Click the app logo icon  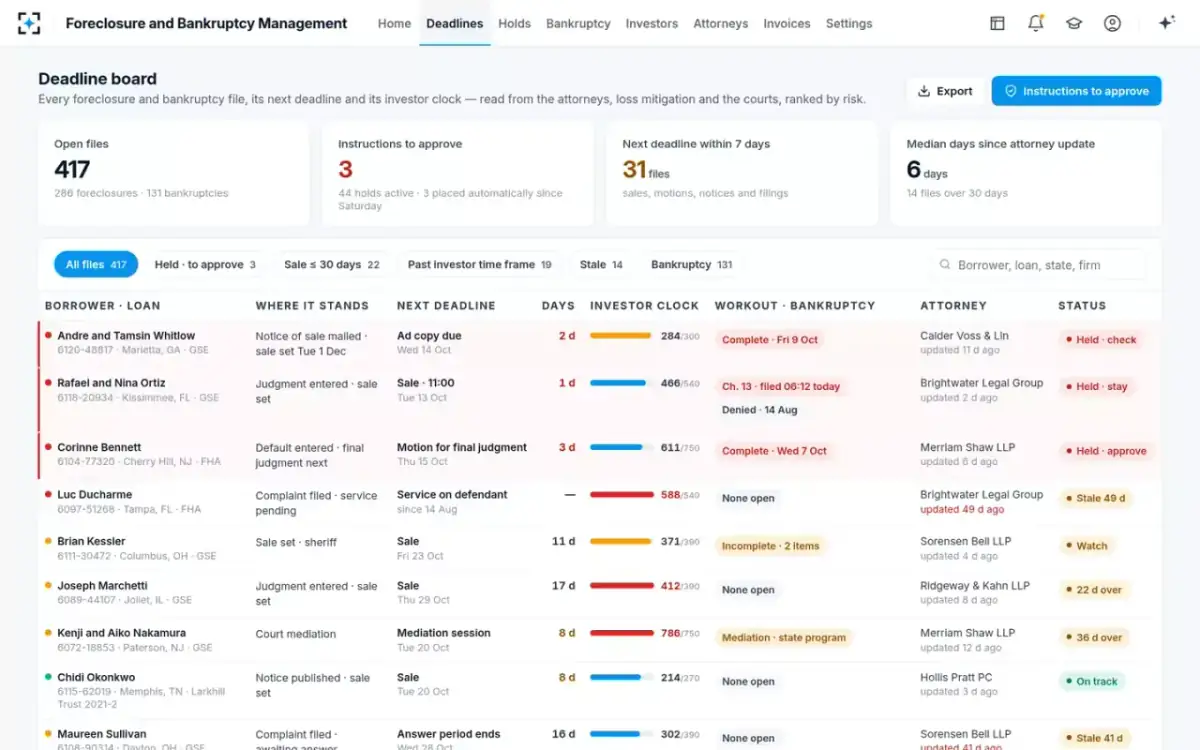[x=30, y=23]
